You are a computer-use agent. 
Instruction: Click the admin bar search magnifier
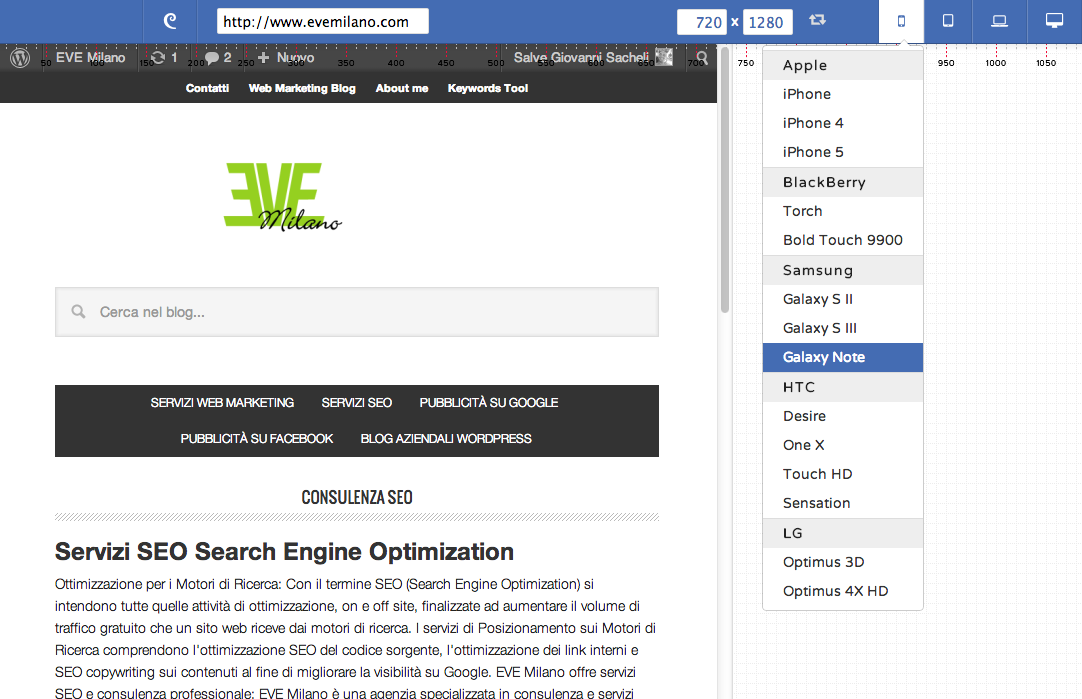coord(702,58)
